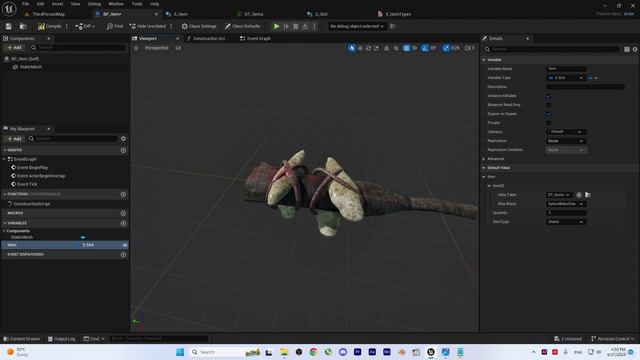Screen dimensions: 640x360
Task: Open the viewport options hamburger menu
Action: (136, 48)
